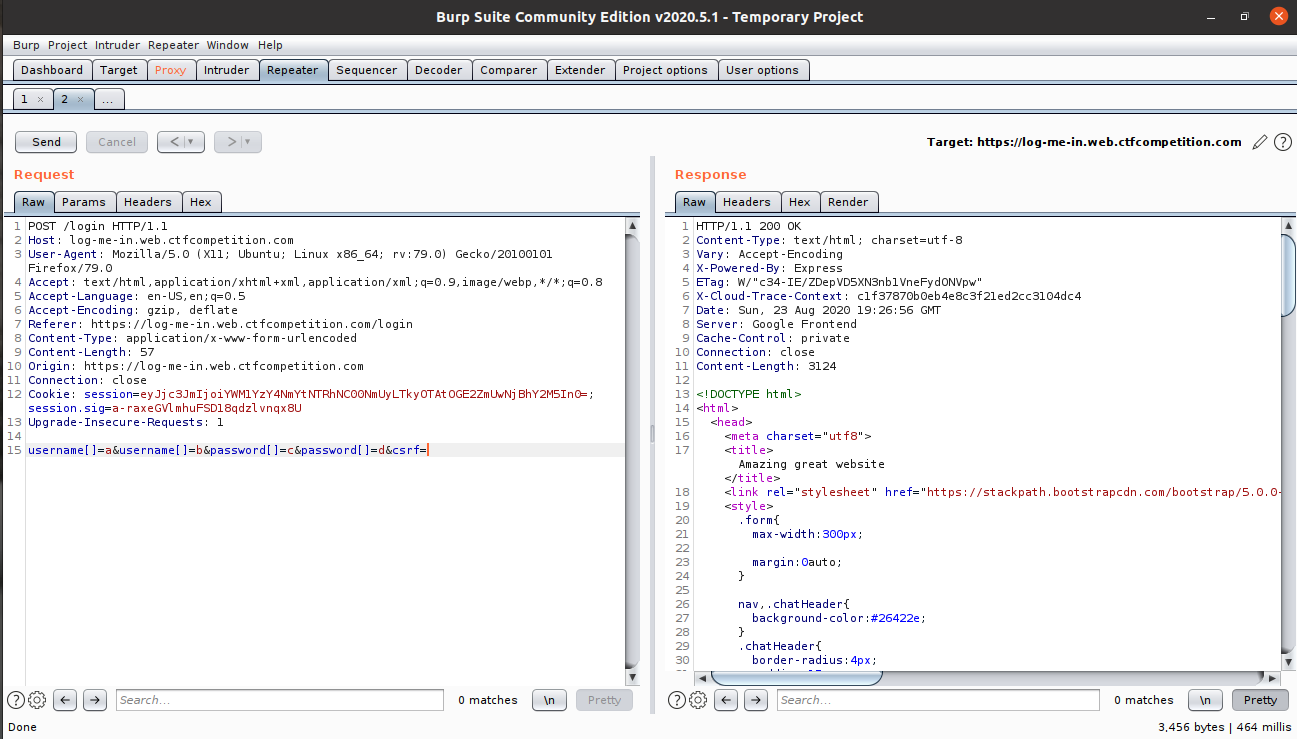Add new Repeater tab with ... button
This screenshot has height=739, width=1297.
pyautogui.click(x=108, y=99)
